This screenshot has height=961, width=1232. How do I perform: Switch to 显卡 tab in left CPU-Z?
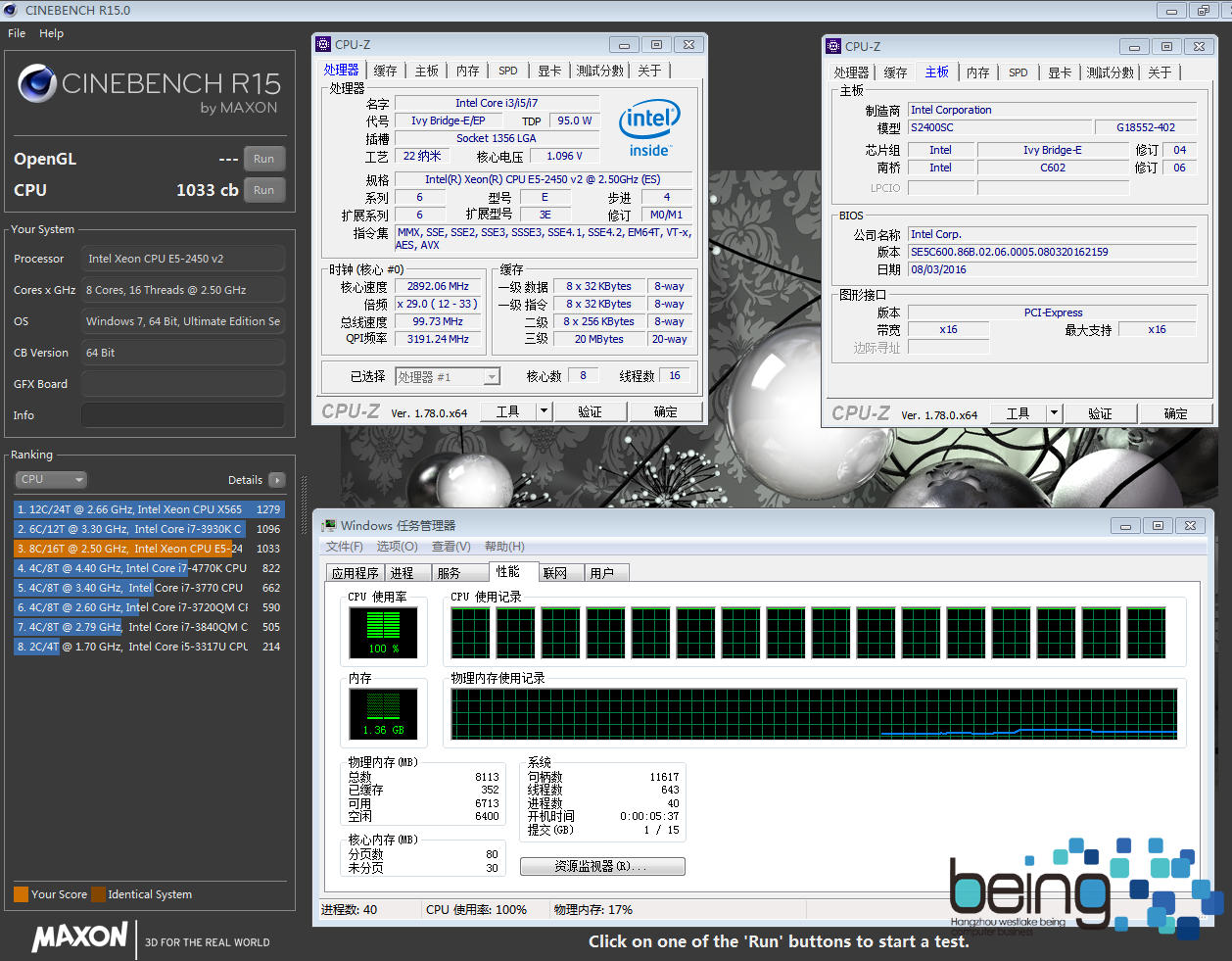(x=549, y=71)
